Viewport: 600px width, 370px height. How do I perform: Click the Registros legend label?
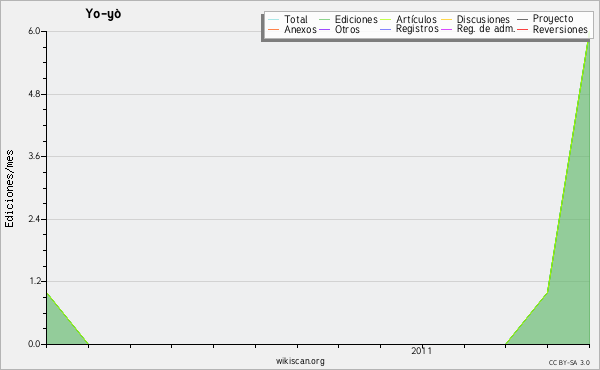[x=417, y=29]
